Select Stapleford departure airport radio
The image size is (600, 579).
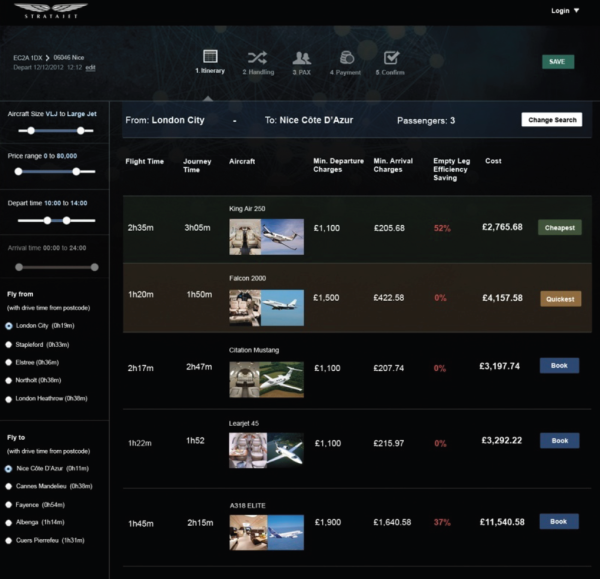(9, 345)
